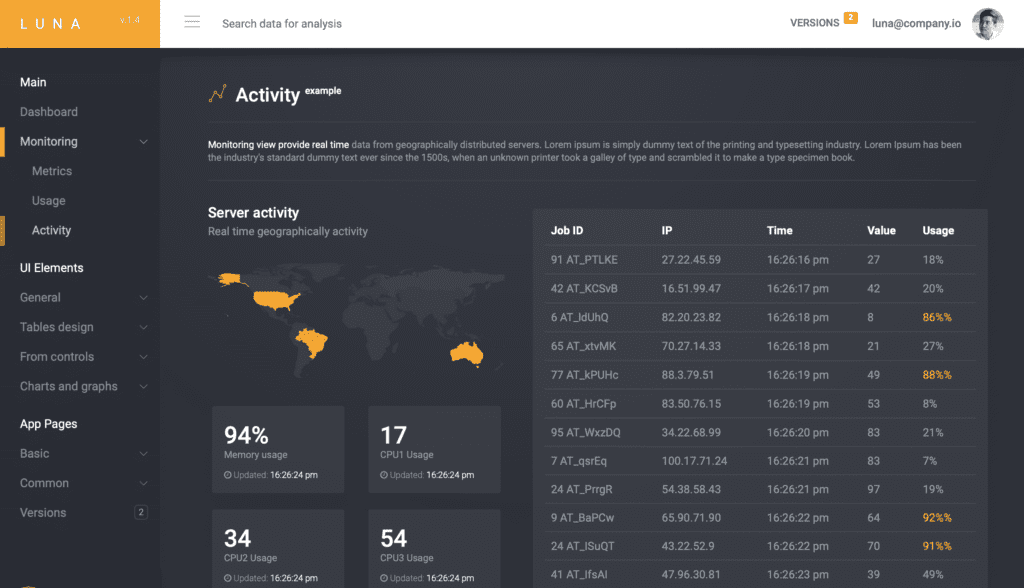
Task: Go to Dashboard in sidebar
Action: (49, 112)
